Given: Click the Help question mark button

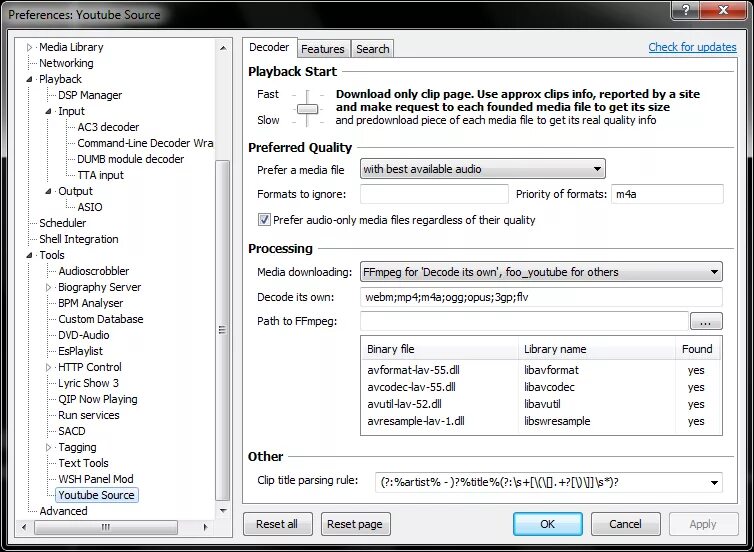Looking at the screenshot, I should tap(686, 10).
